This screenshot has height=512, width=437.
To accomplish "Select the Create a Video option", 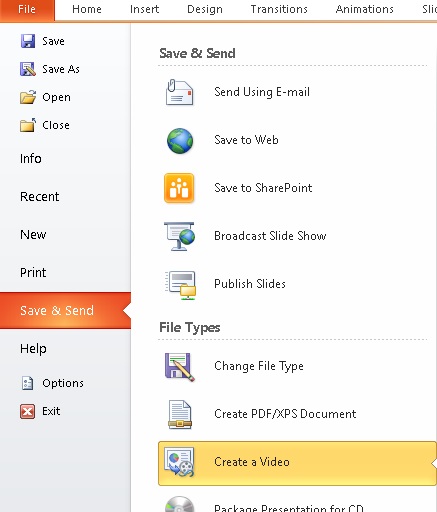I will (x=297, y=463).
